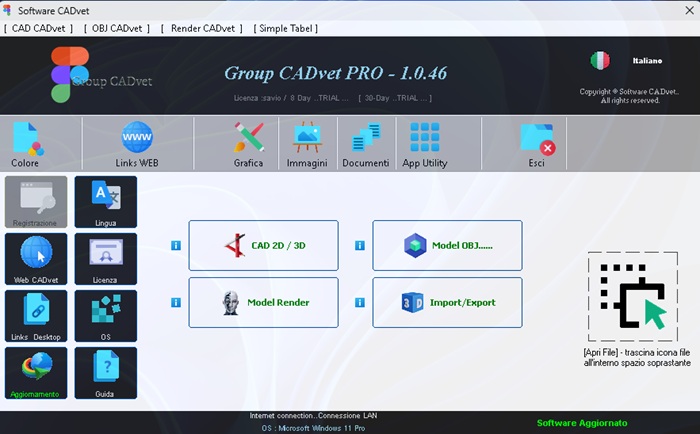This screenshot has width=700, height=434.
Task: Open the Documenti section
Action: (x=366, y=144)
